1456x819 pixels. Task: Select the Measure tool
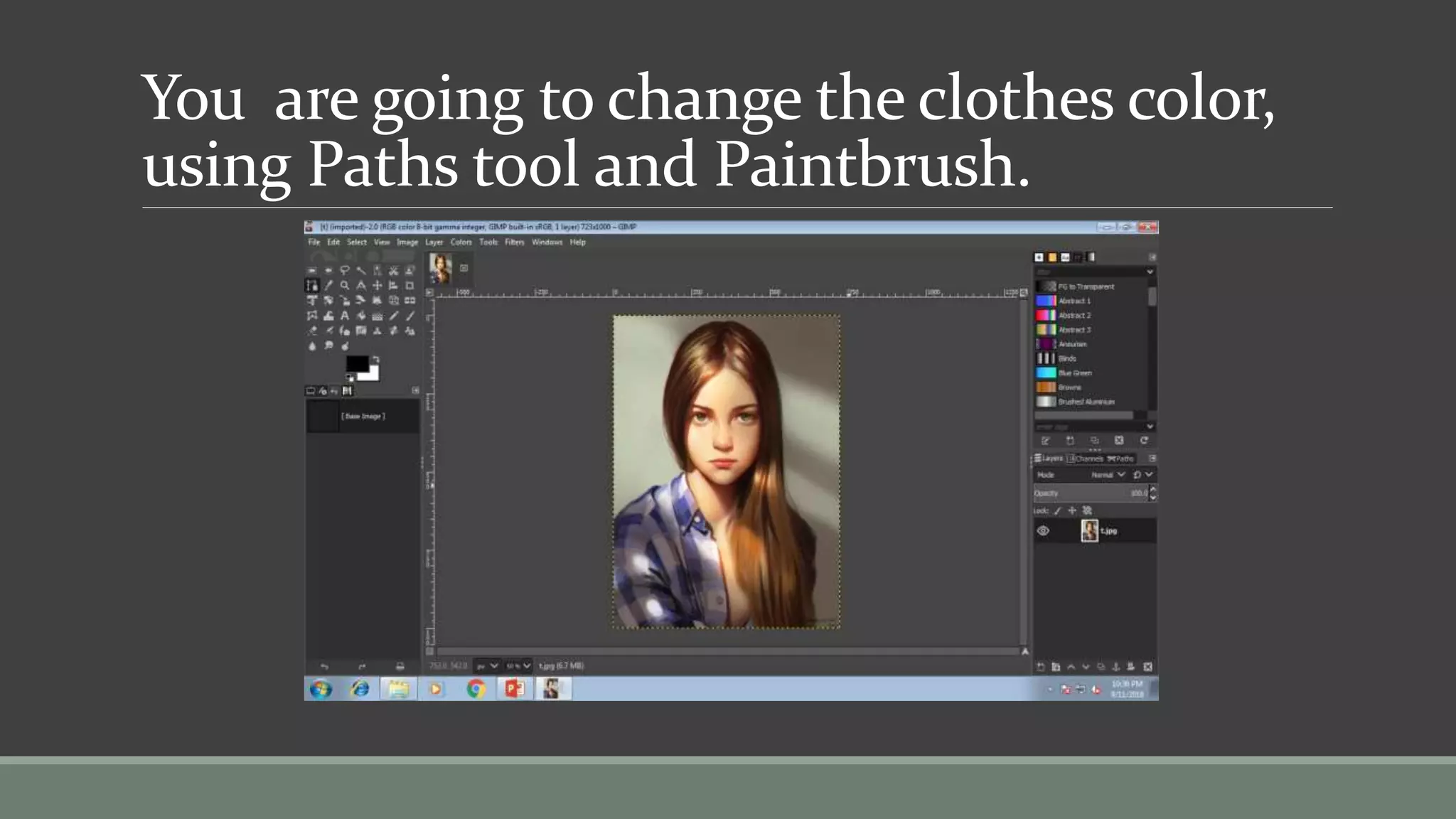(x=361, y=285)
